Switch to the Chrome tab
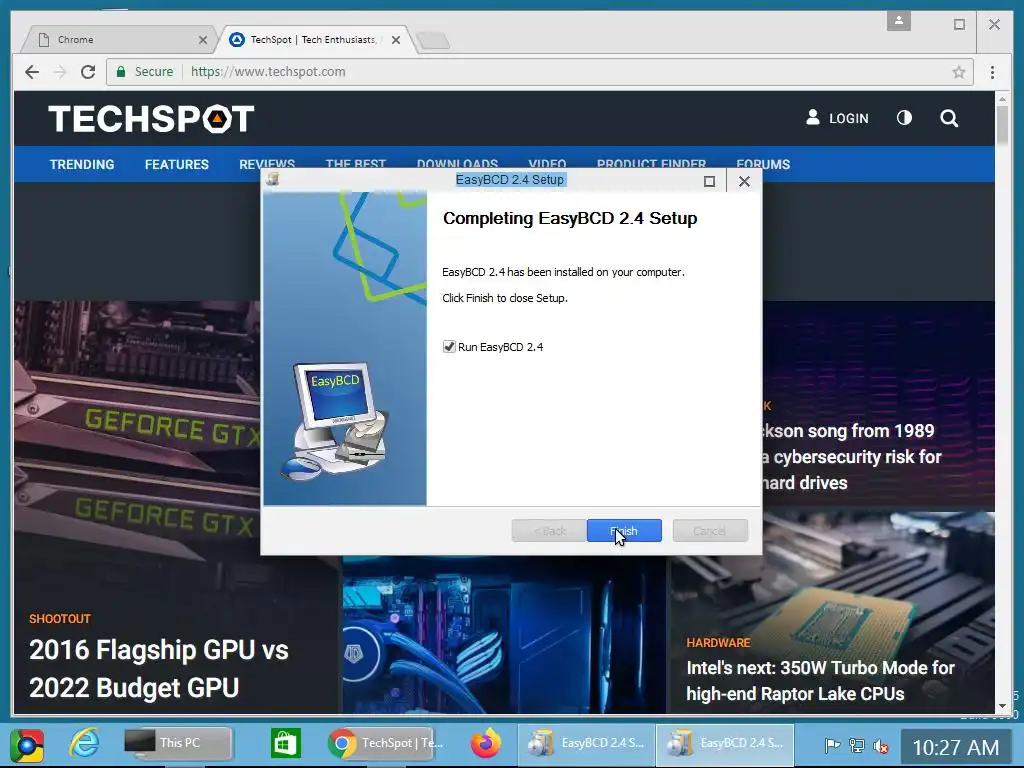The height and width of the screenshot is (768, 1024). click(118, 40)
